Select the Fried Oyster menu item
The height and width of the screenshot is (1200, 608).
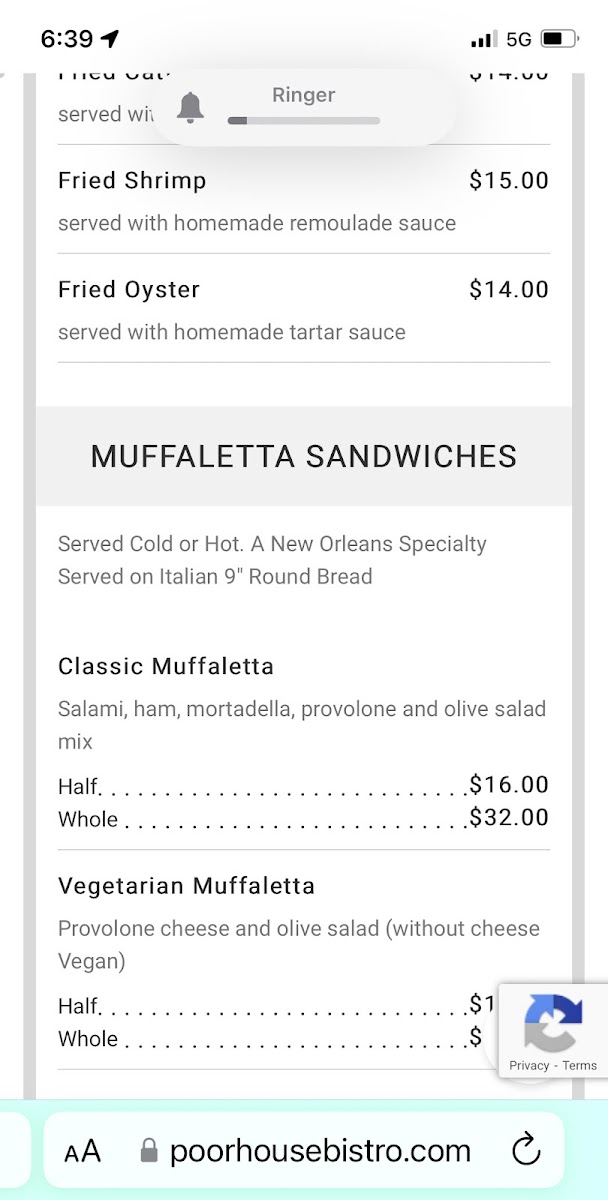tap(304, 309)
